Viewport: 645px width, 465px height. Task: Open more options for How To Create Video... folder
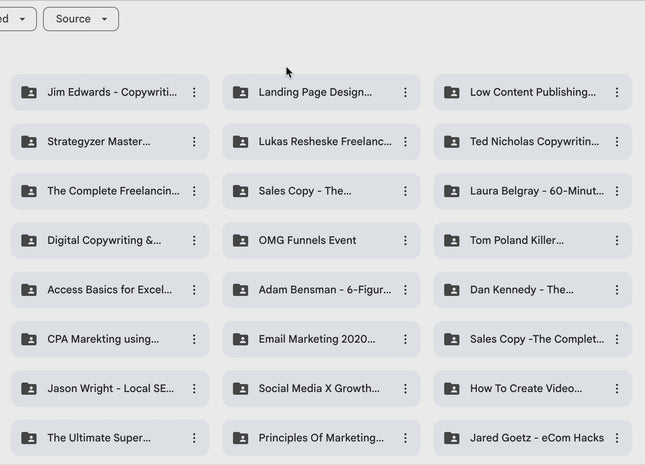pyautogui.click(x=617, y=388)
